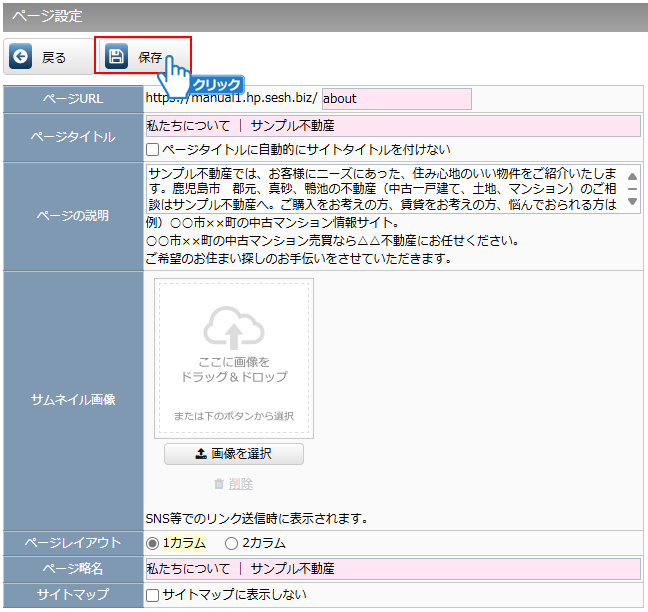This screenshot has width=648, height=612.
Task: Click the page URL field containing about
Action: pyautogui.click(x=396, y=99)
